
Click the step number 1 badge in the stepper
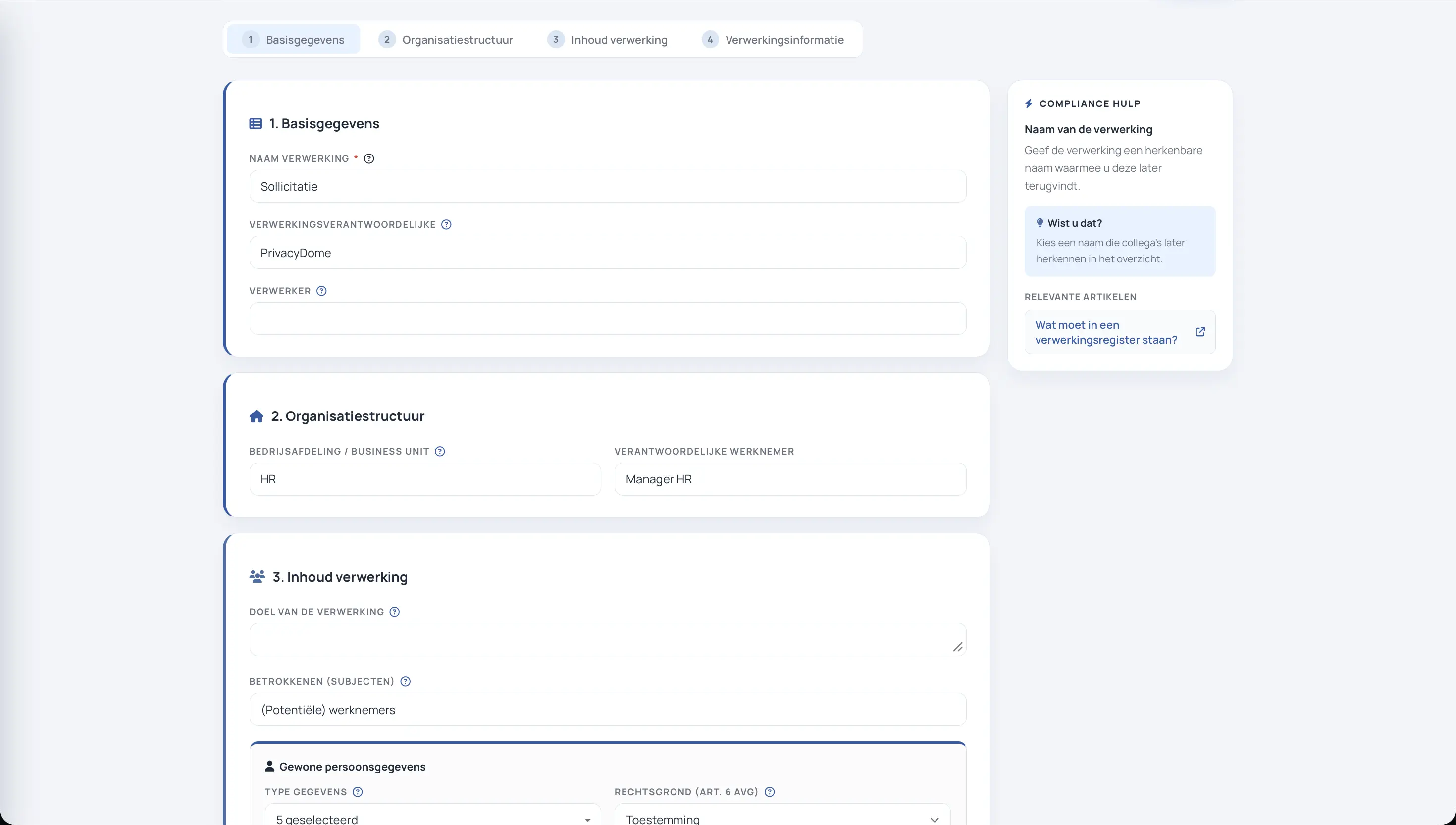[x=251, y=39]
